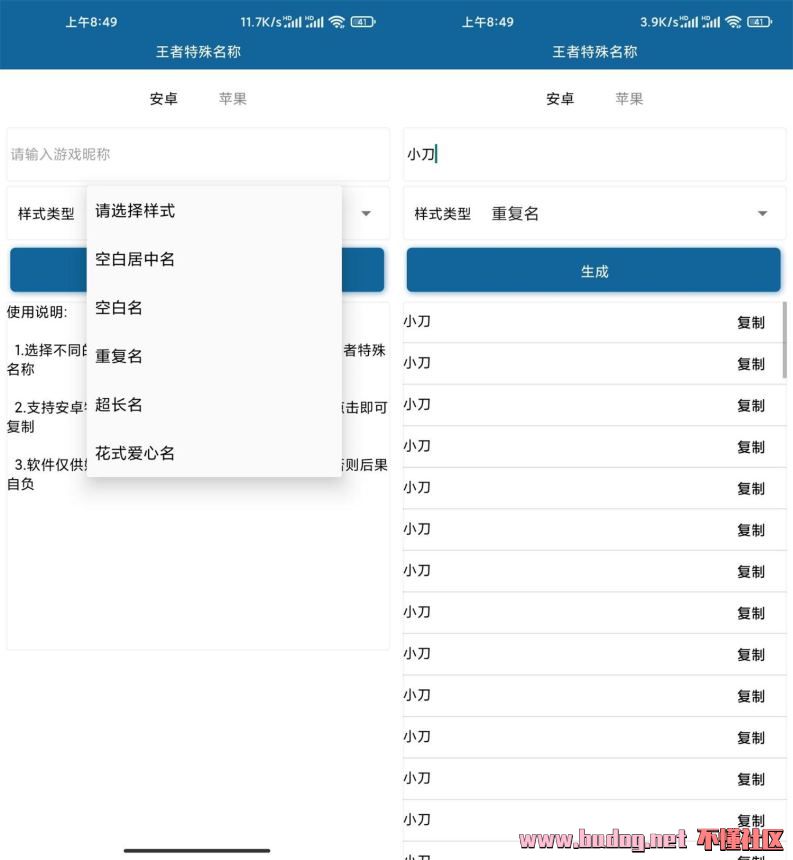793x860 pixels.
Task: Choose 空白名 style option
Action: tap(119, 308)
